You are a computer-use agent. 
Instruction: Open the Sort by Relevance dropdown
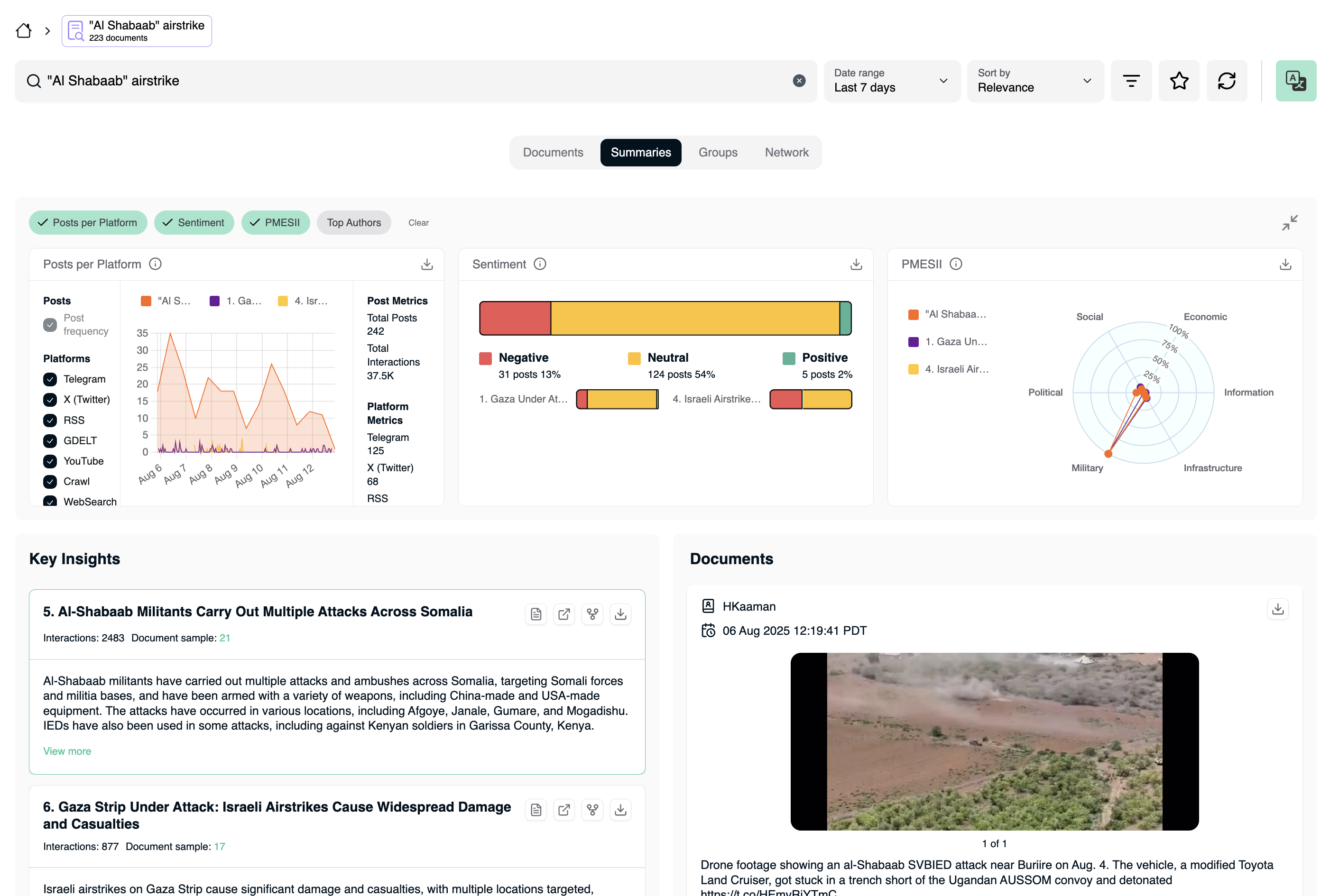coord(1034,81)
